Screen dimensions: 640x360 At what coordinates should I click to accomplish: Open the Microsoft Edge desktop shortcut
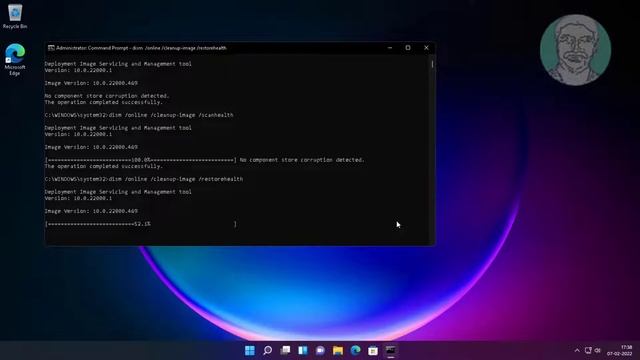(15, 60)
